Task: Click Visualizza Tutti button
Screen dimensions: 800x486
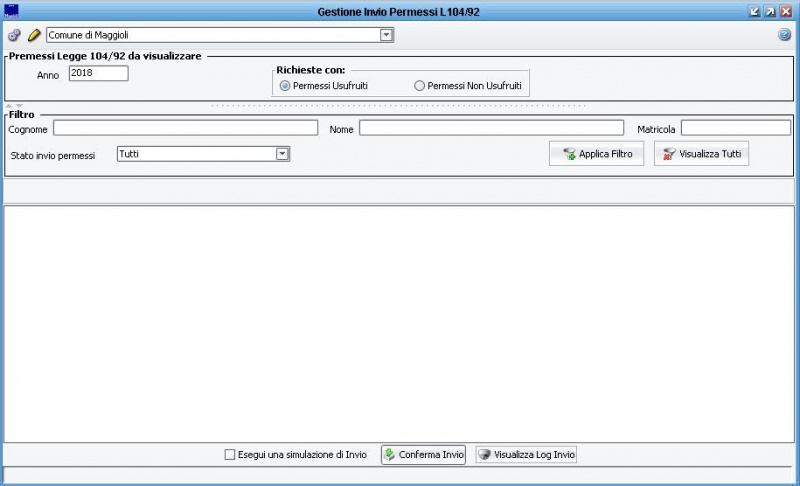Action: (702, 154)
